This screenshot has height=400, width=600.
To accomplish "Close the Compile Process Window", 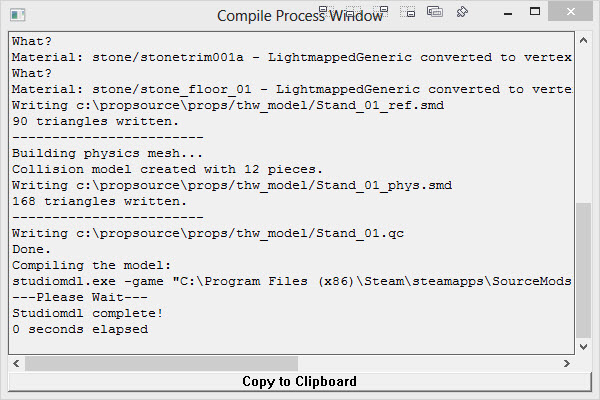I will coord(571,11).
